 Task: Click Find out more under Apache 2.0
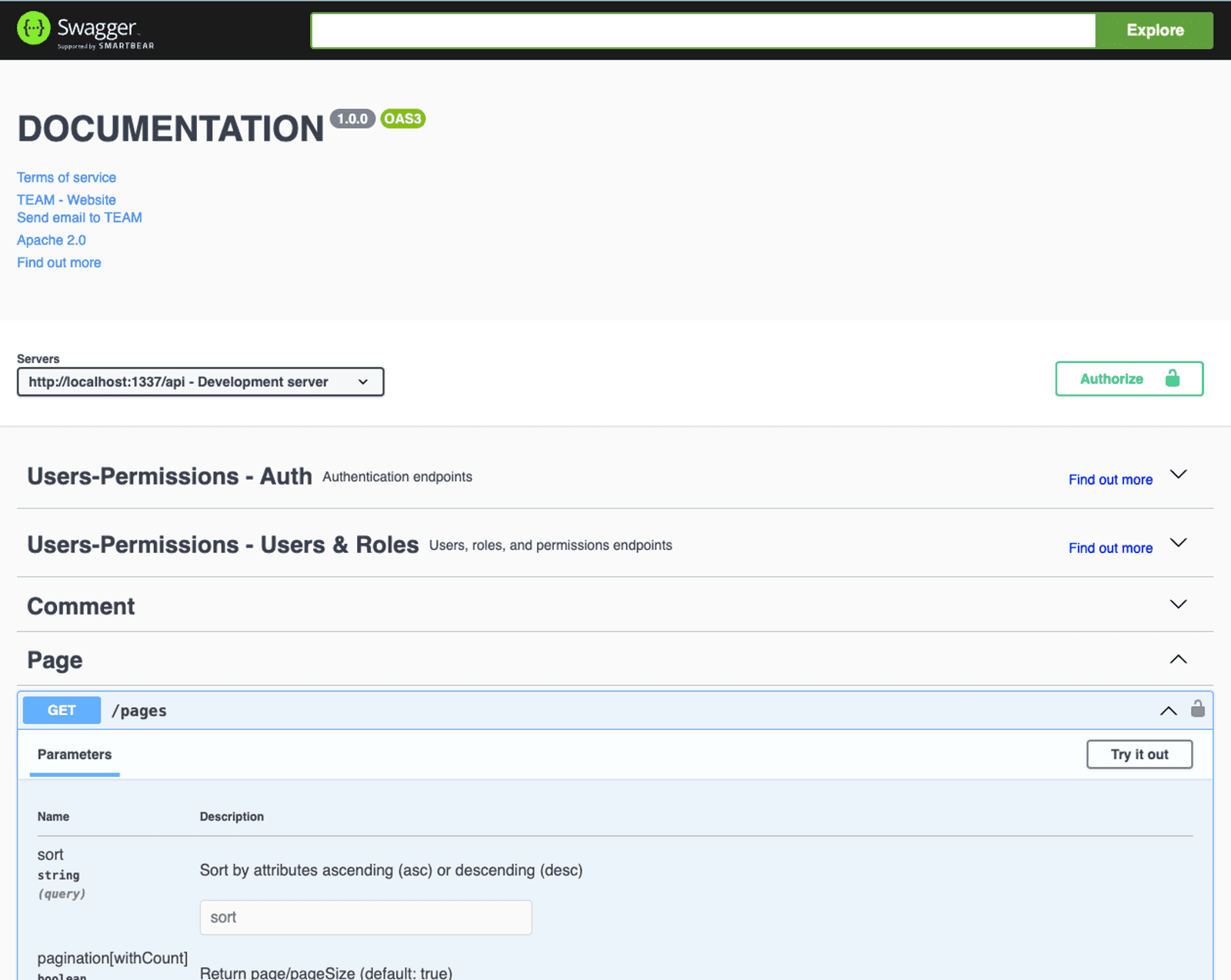click(x=59, y=262)
